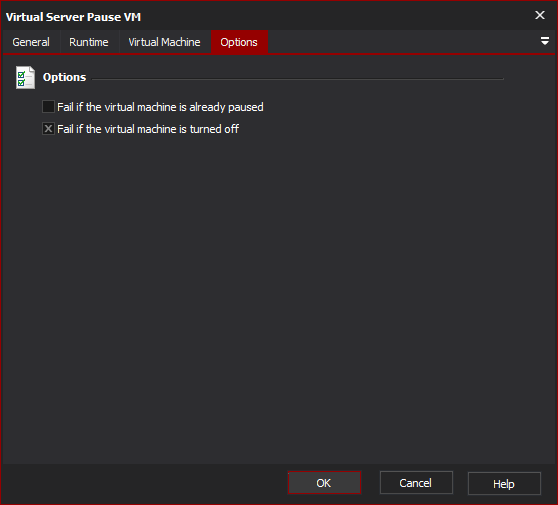This screenshot has height=505, width=558.
Task: Click the bold Options section heading
Action: [x=64, y=77]
